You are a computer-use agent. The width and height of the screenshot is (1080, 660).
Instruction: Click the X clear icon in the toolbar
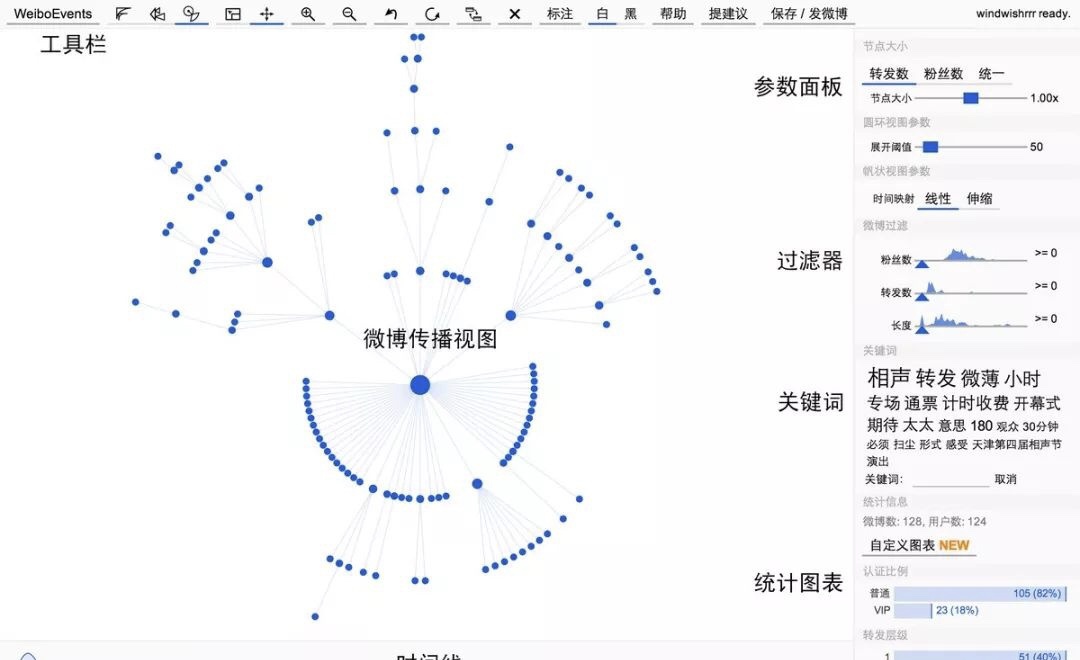(513, 14)
